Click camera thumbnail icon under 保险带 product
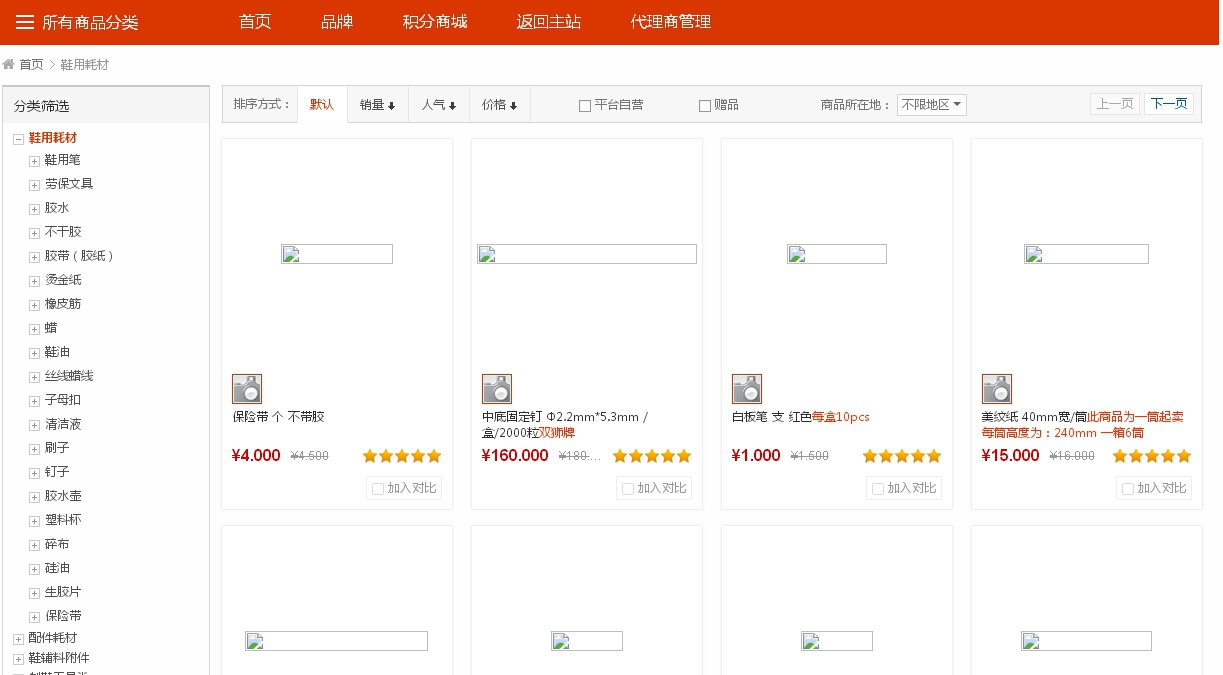 coord(247,389)
